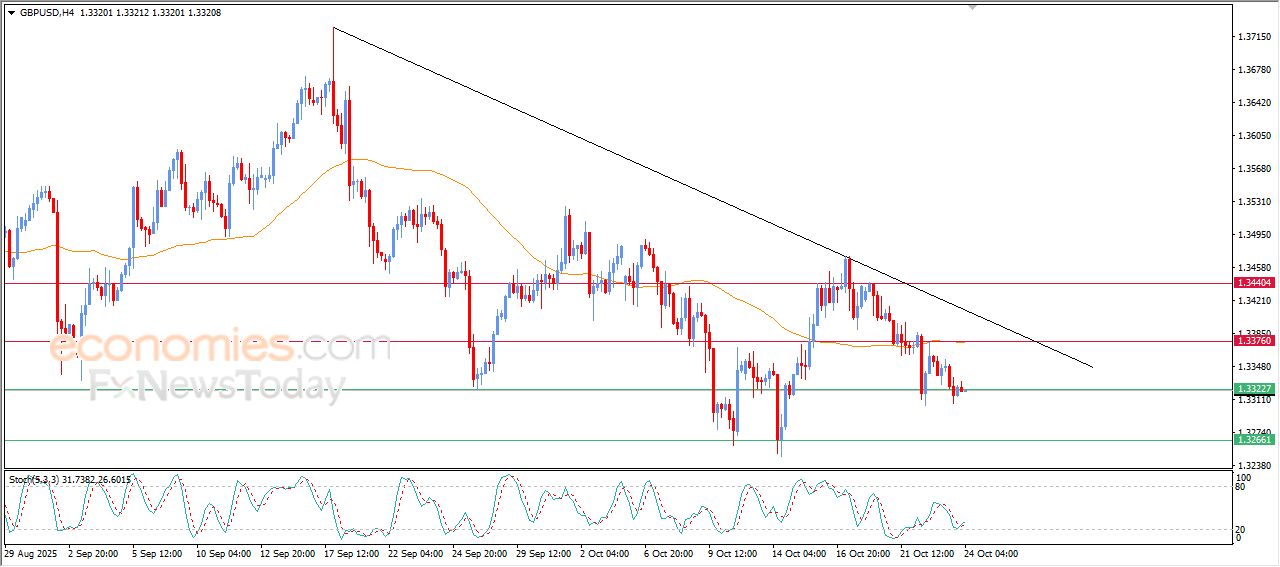The image size is (1280, 567).
Task: Click the 24 Oct 04:00 date label
Action: [x=991, y=553]
